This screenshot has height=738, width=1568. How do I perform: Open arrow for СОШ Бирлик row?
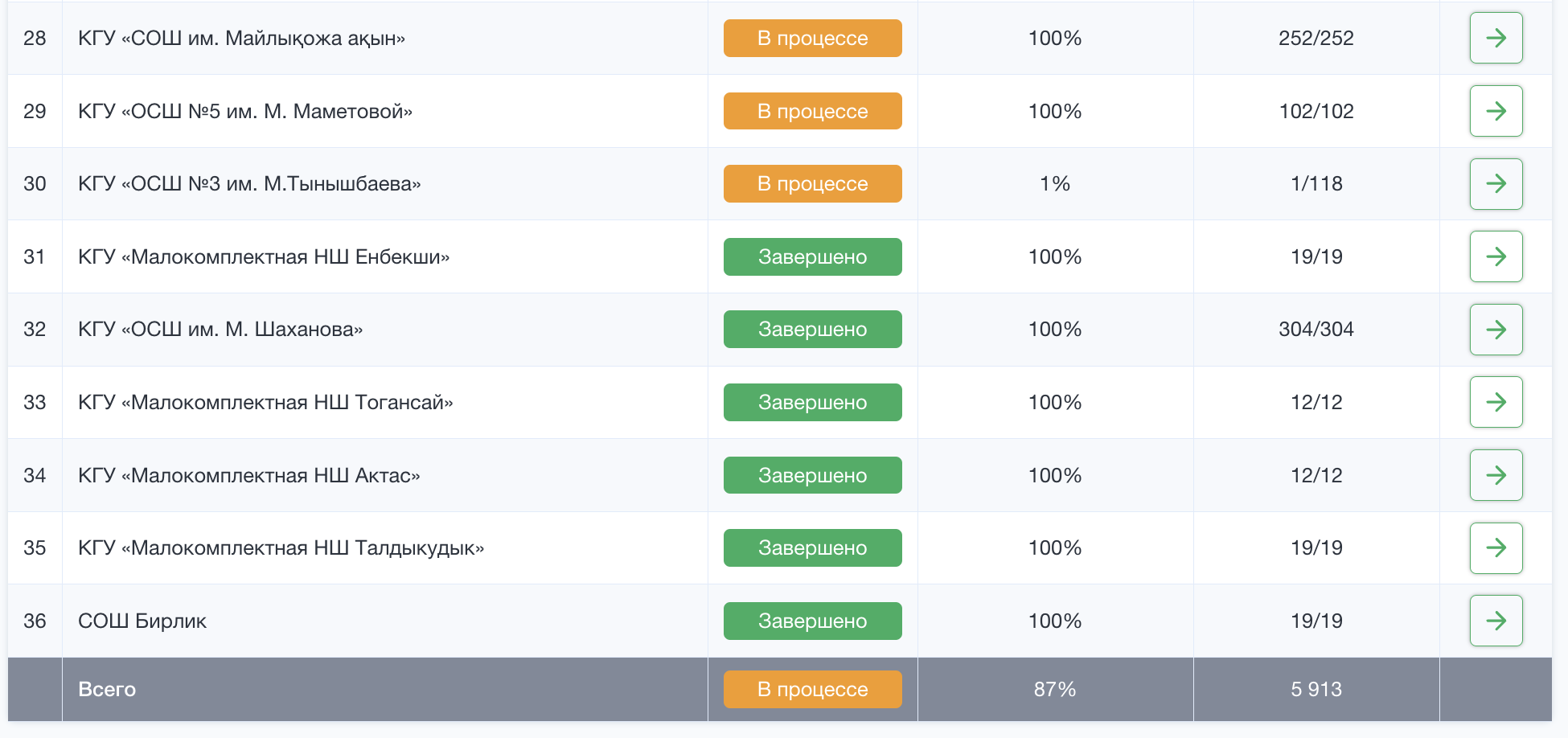1496,621
